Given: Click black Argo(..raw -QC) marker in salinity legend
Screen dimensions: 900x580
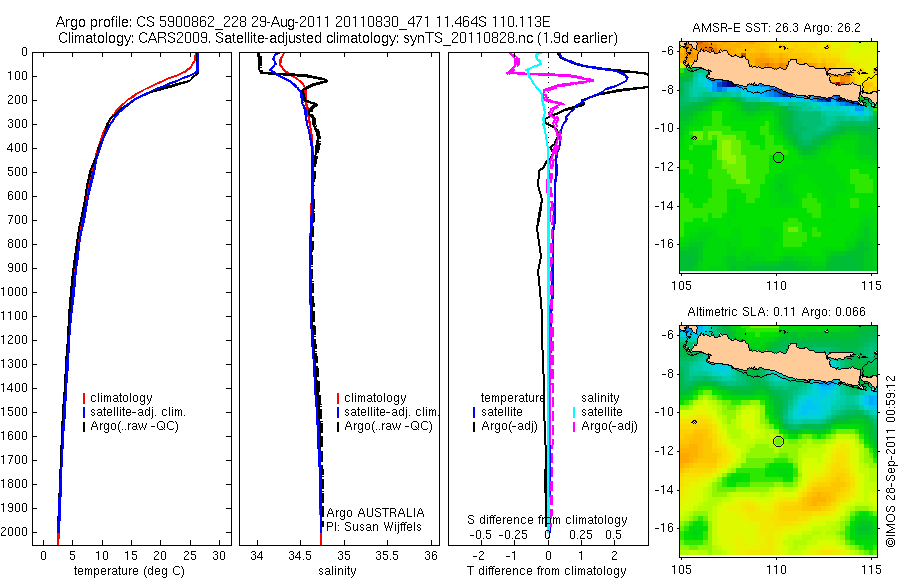Looking at the screenshot, I should point(338,427).
